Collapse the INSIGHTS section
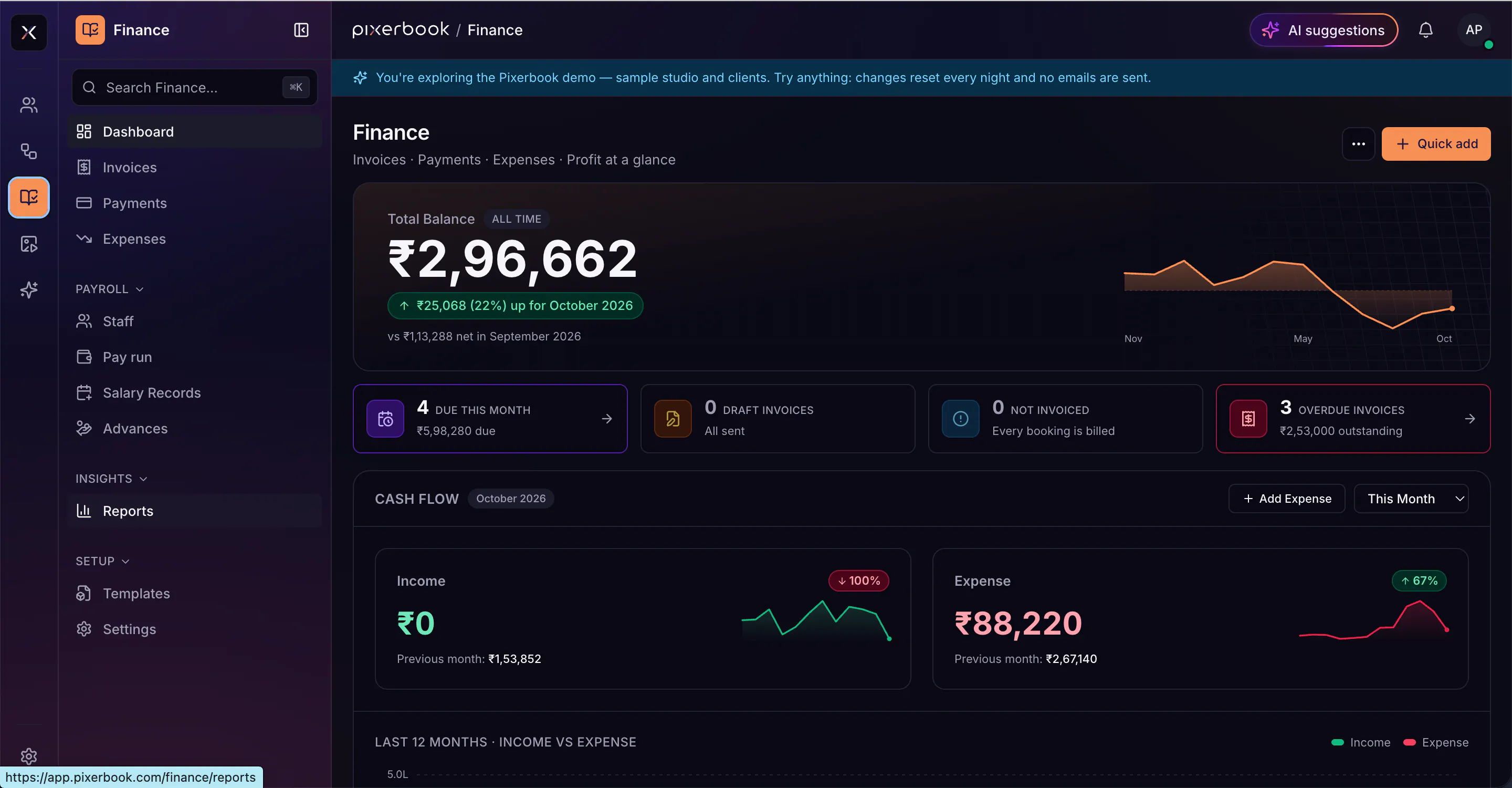This screenshot has height=788, width=1512. pos(111,479)
